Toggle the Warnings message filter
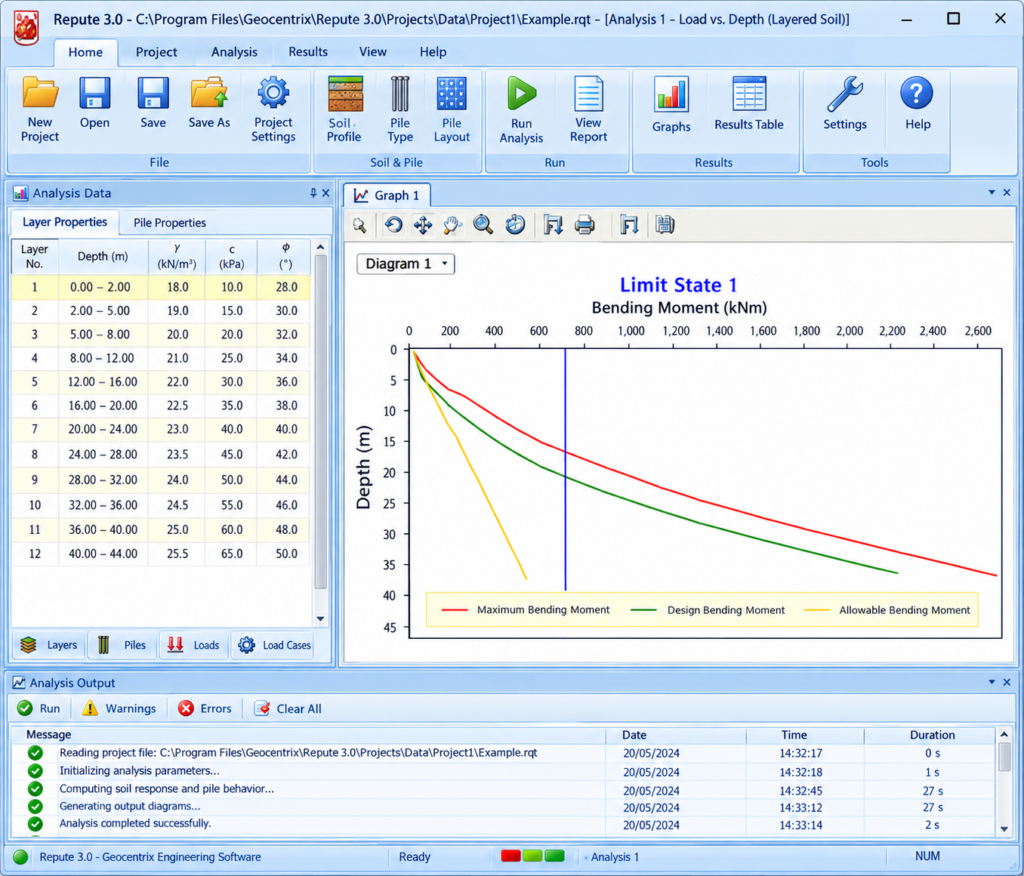The image size is (1024, 876). coord(119,709)
